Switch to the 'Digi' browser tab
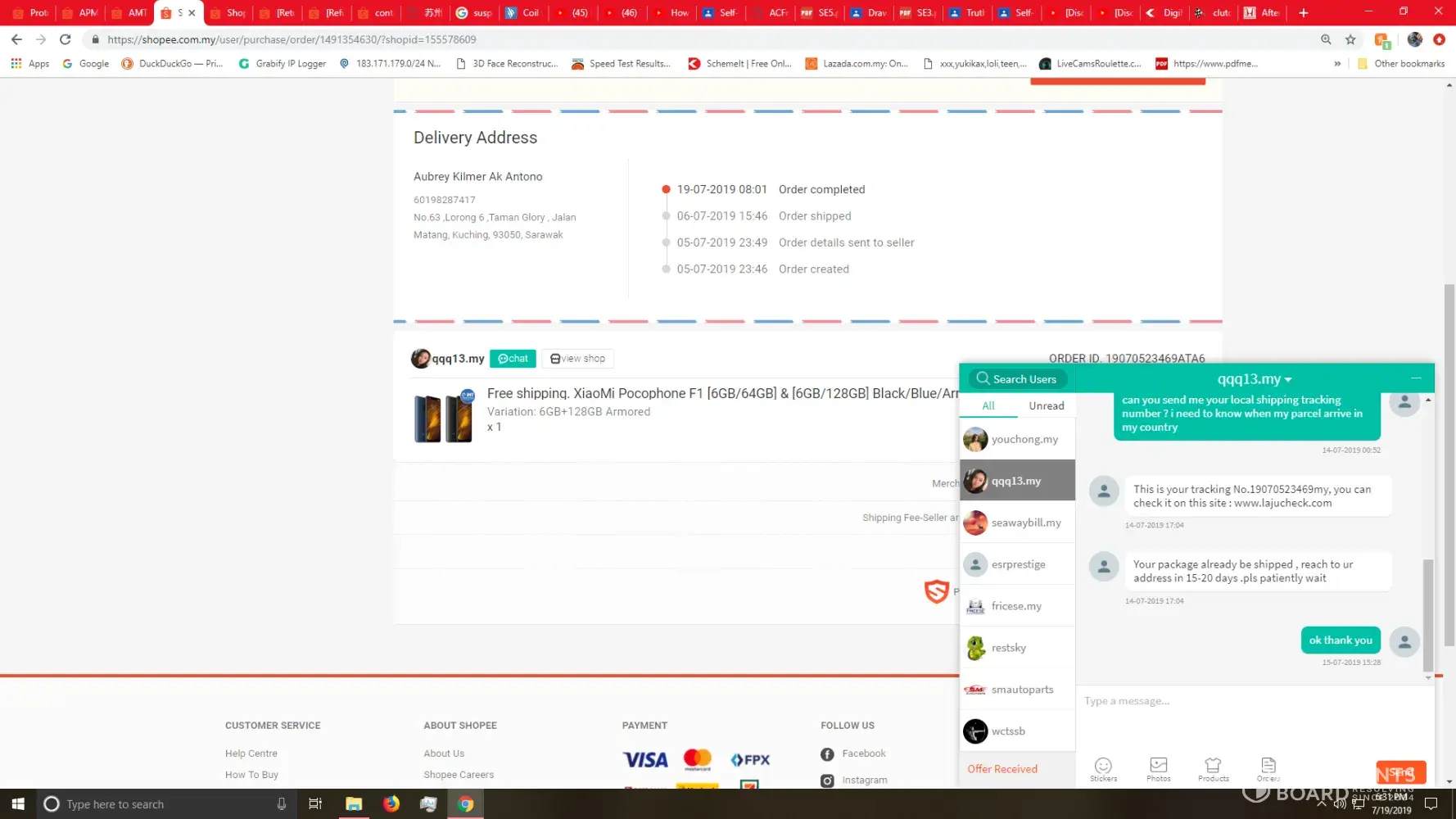Screen dimensions: 1456x819 click(x=1164, y=12)
